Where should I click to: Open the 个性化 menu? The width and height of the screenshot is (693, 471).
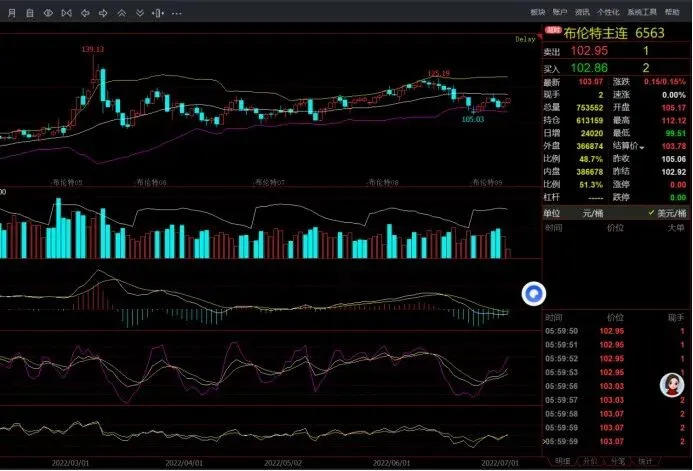(x=608, y=12)
